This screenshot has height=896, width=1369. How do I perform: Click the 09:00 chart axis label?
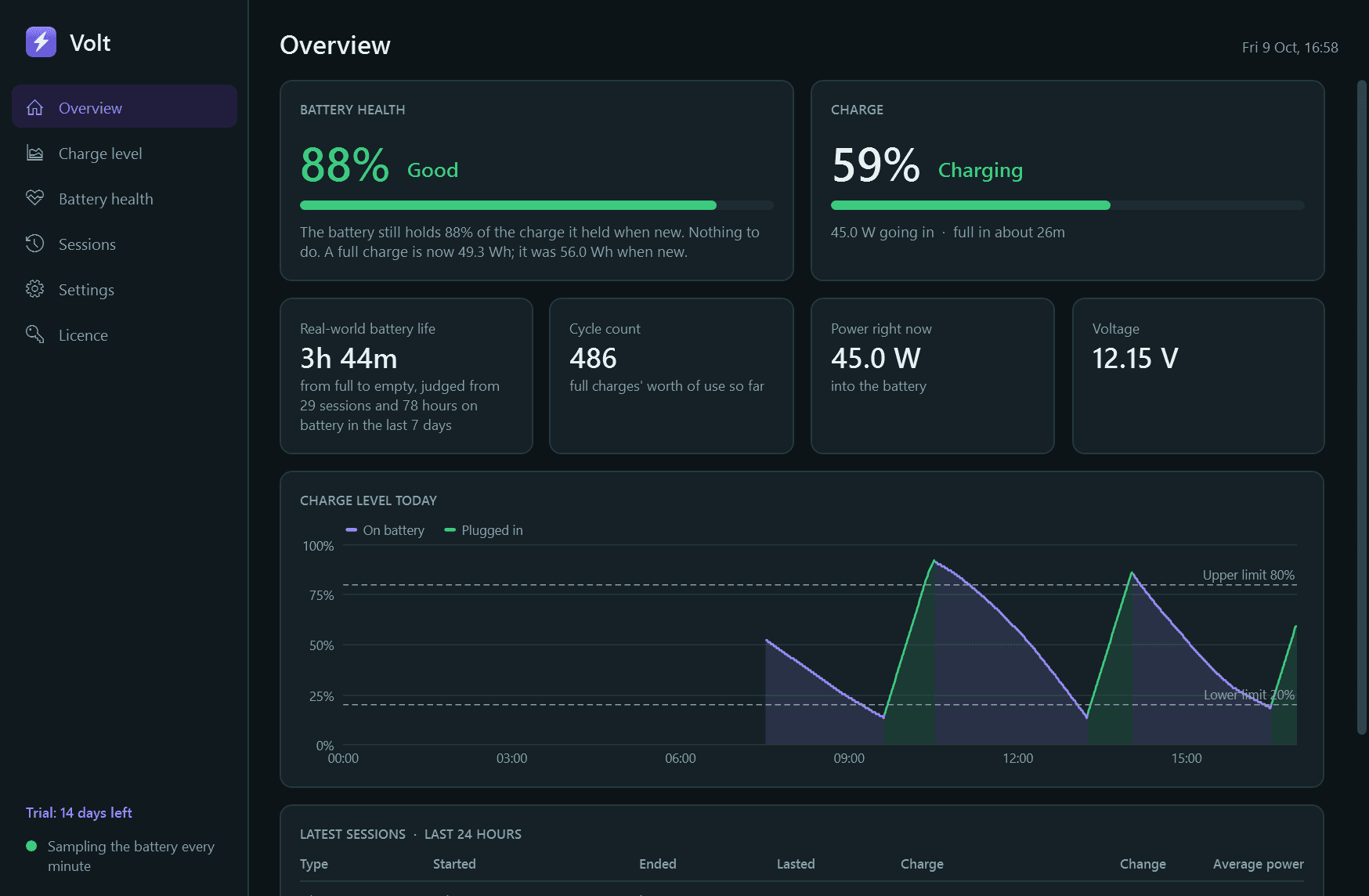point(849,758)
